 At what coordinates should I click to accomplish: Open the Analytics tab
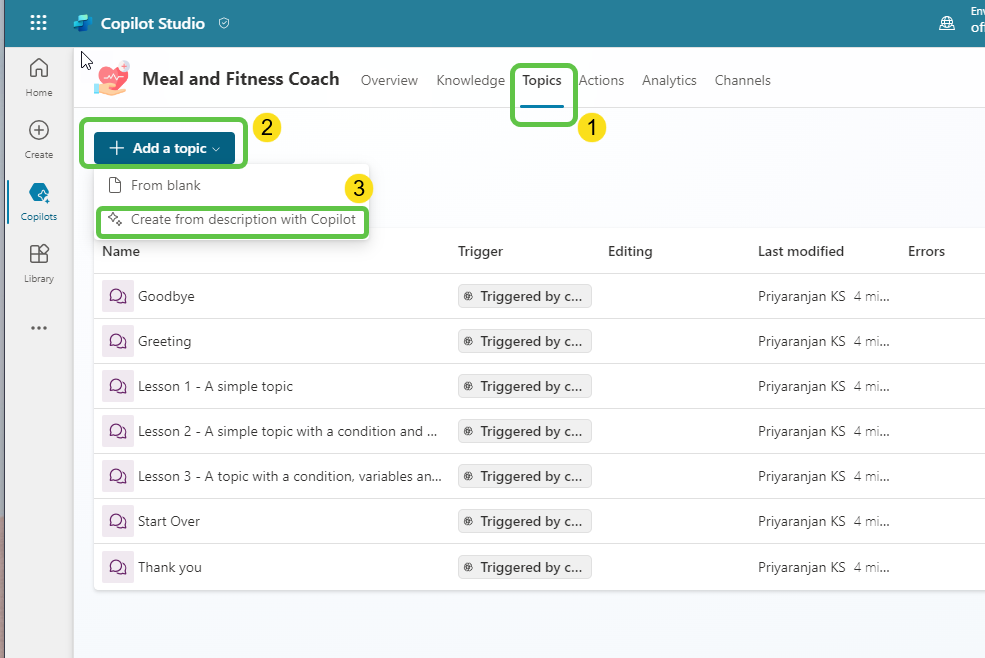(x=669, y=80)
